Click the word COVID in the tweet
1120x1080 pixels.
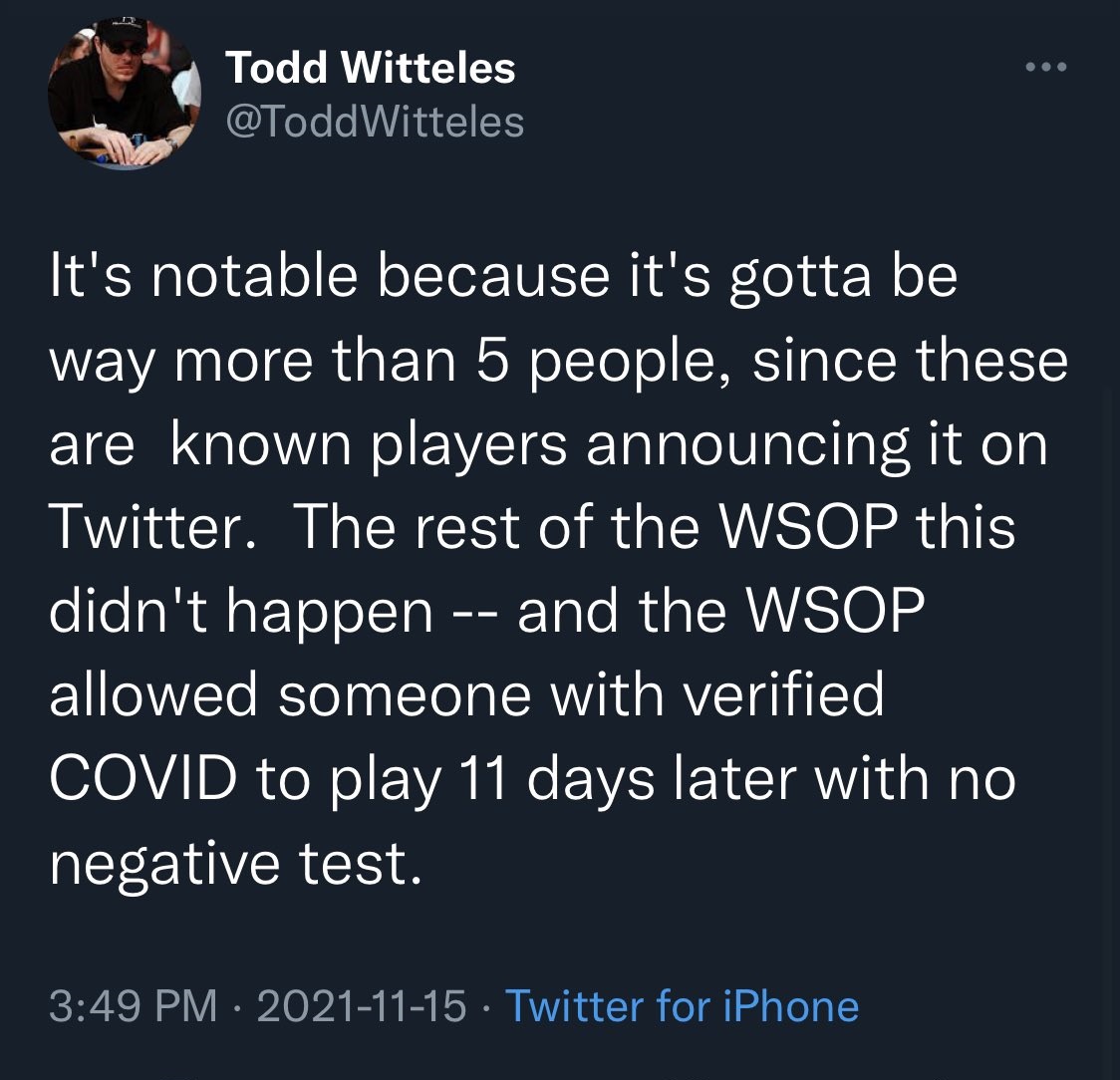(x=142, y=778)
